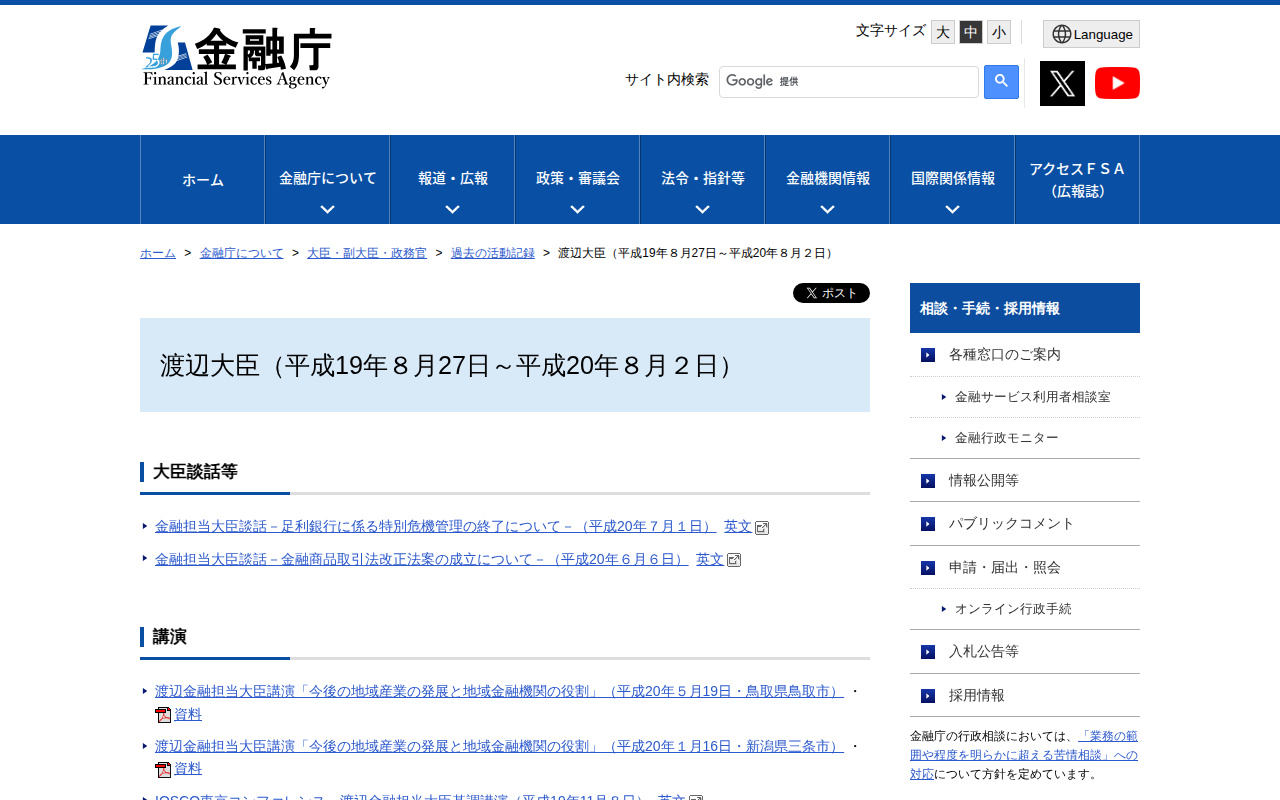Viewport: 1280px width, 800px height.
Task: Open オンライン行政手続 sidebar link
Action: click(x=1013, y=609)
